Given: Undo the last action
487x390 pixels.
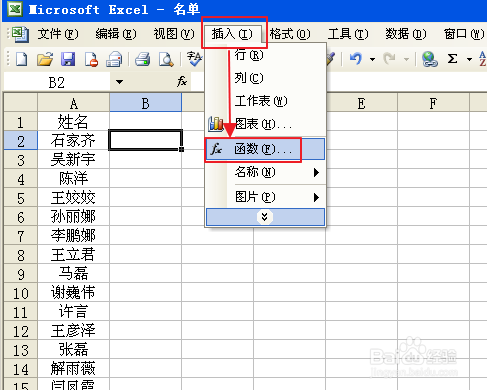Looking at the screenshot, I should point(356,59).
